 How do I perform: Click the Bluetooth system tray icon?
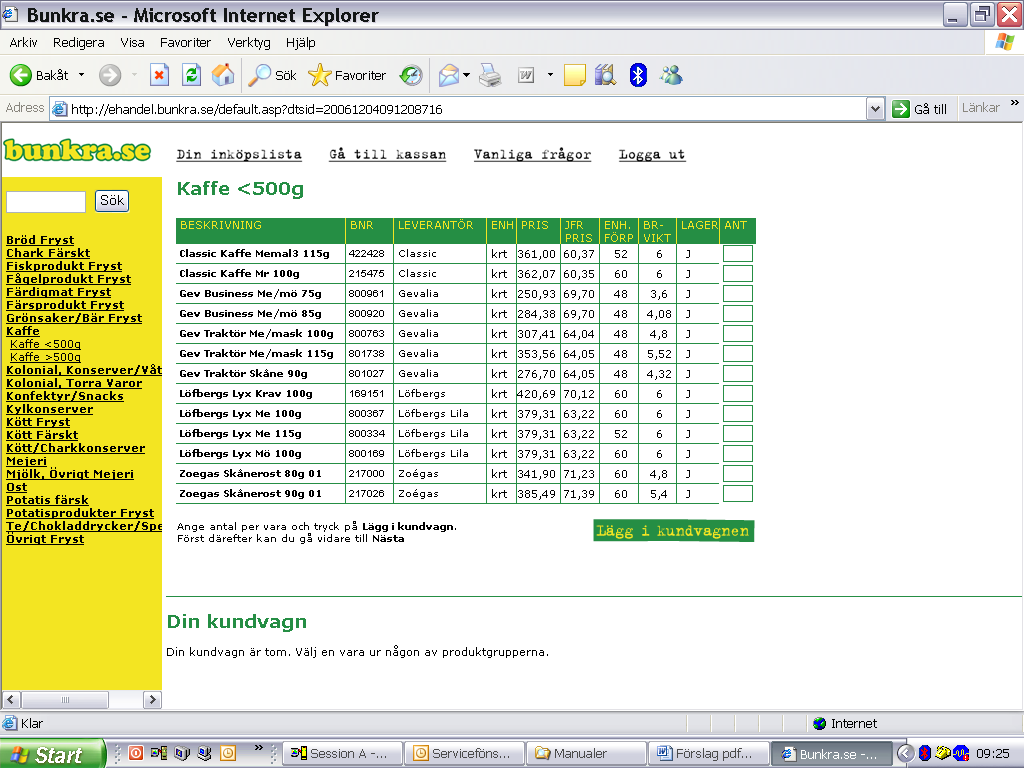click(925, 754)
